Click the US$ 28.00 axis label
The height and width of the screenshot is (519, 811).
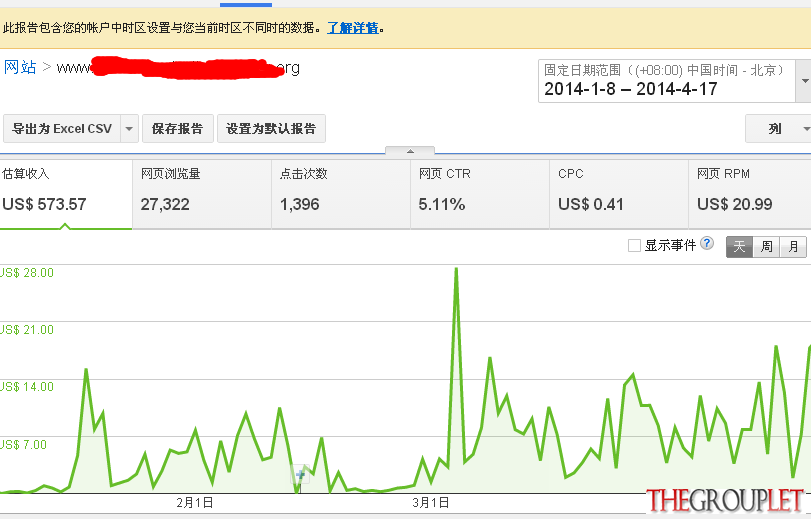pyautogui.click(x=27, y=273)
